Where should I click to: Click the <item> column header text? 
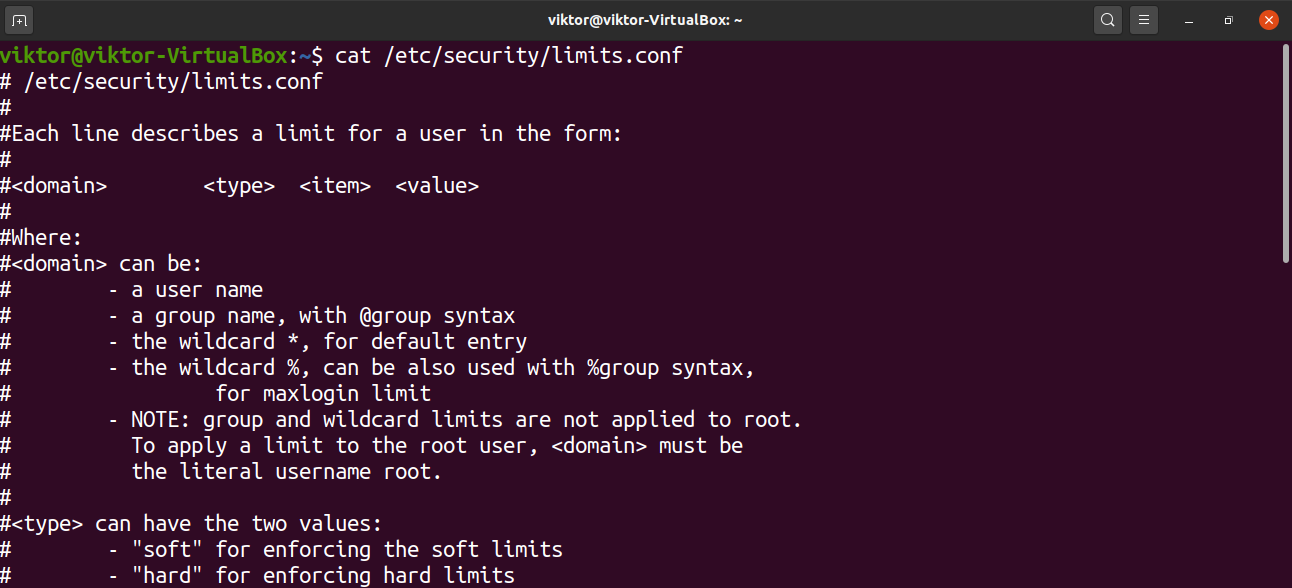click(x=335, y=186)
